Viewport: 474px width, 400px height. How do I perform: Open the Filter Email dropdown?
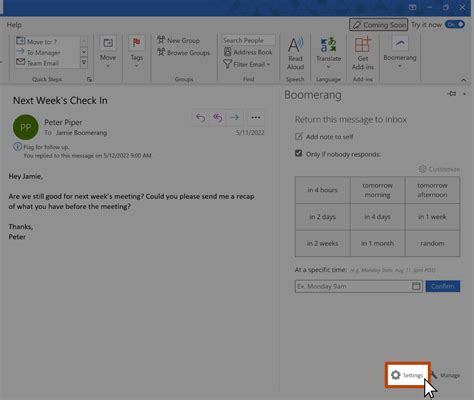coord(247,64)
